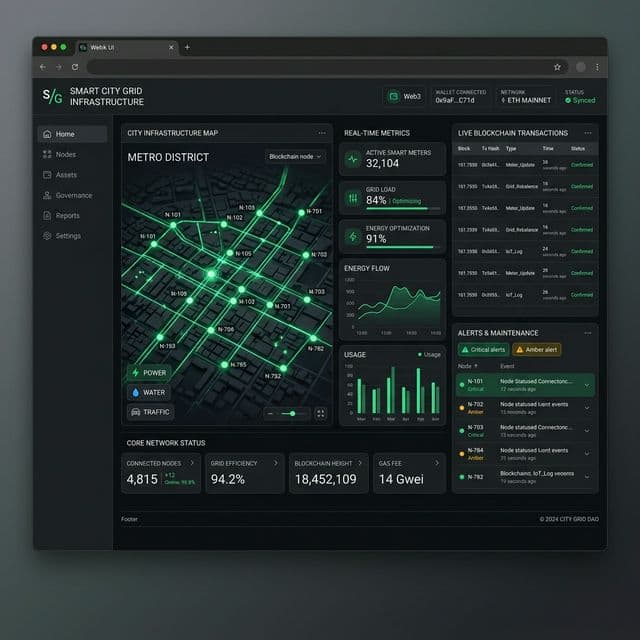Open Governance in the sidebar
Image resolution: width=640 pixels, height=640 pixels.
coord(73,195)
